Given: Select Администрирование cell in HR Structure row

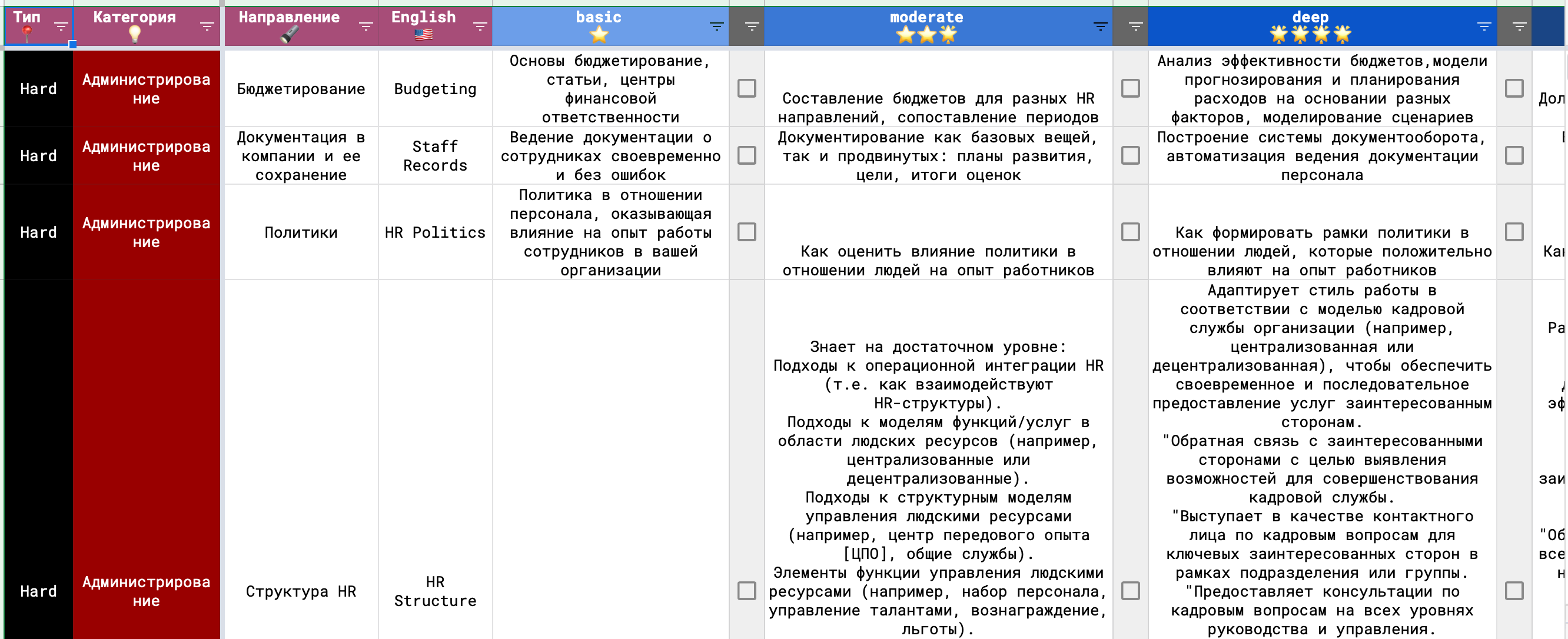Looking at the screenshot, I should pos(146,460).
